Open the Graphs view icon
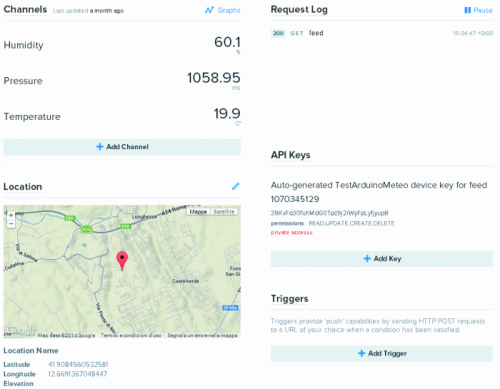Screen dimensions: 500x389 point(209,10)
